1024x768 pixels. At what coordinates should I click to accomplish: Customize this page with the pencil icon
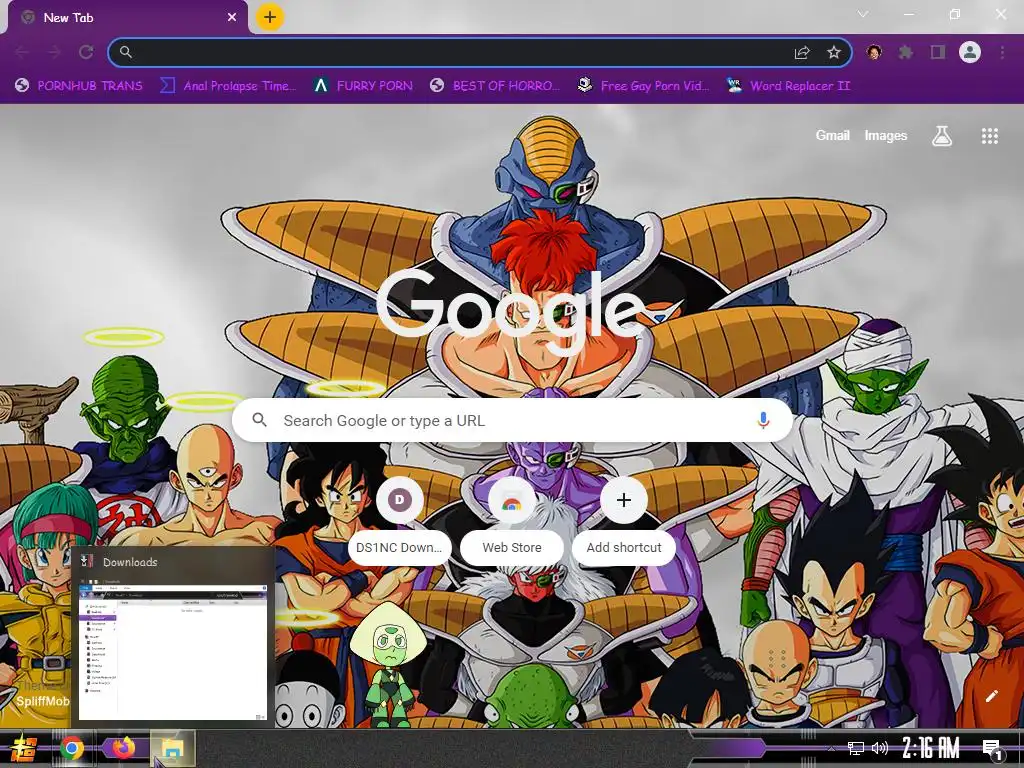pos(991,696)
